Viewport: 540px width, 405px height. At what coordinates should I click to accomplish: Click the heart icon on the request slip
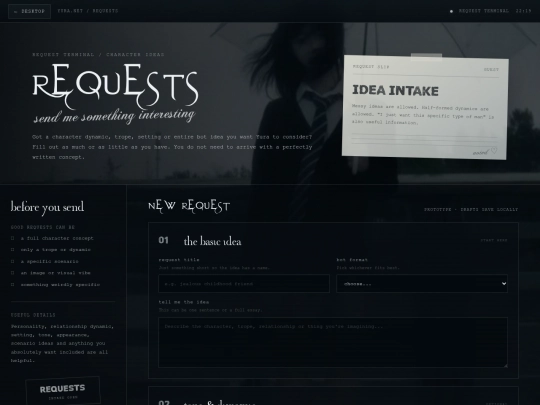(494, 150)
